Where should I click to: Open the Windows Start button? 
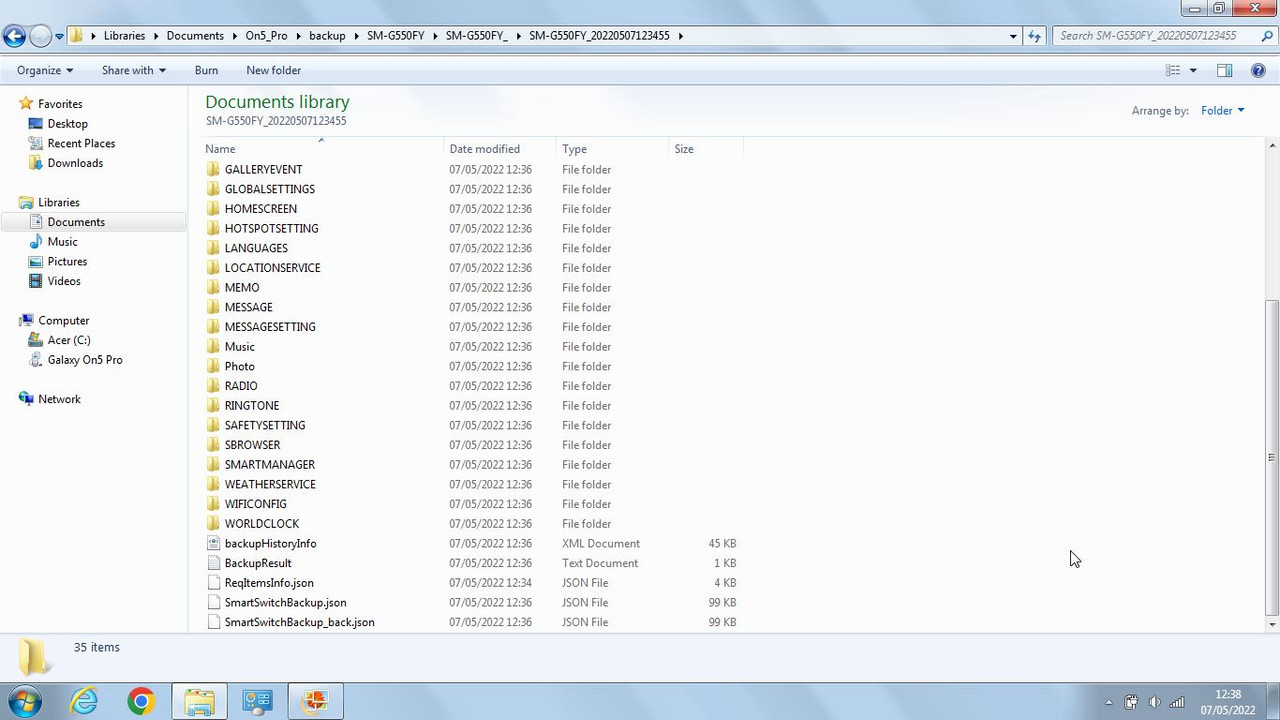point(24,701)
